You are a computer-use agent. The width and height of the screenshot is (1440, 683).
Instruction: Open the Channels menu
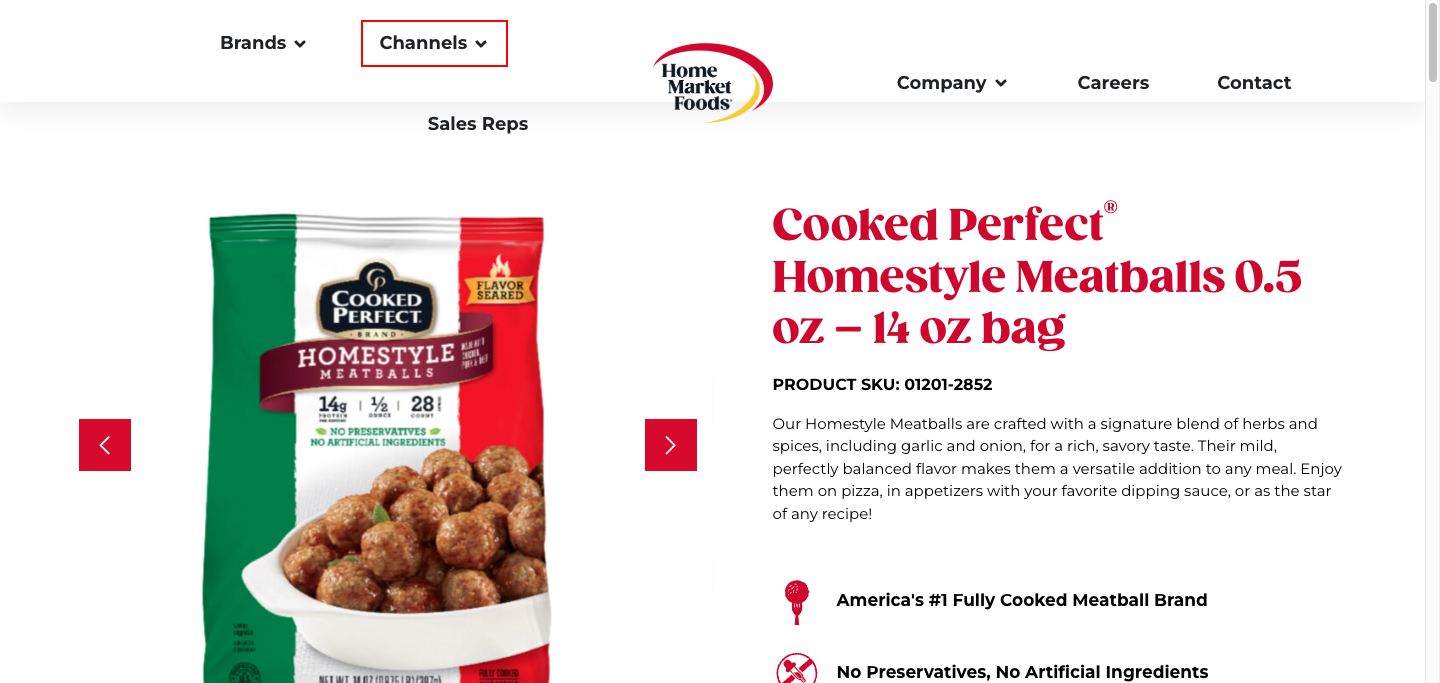tap(434, 44)
